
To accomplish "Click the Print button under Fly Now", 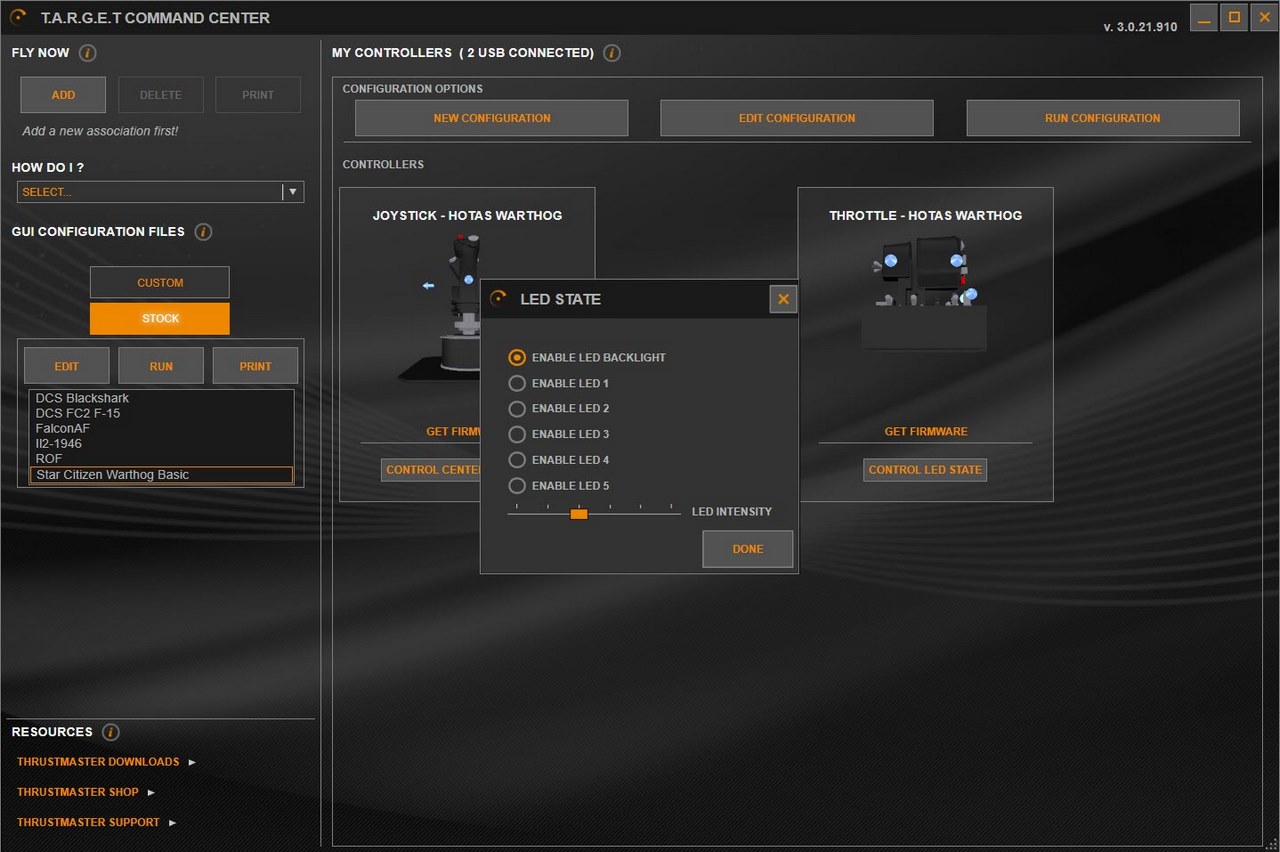I will point(258,95).
